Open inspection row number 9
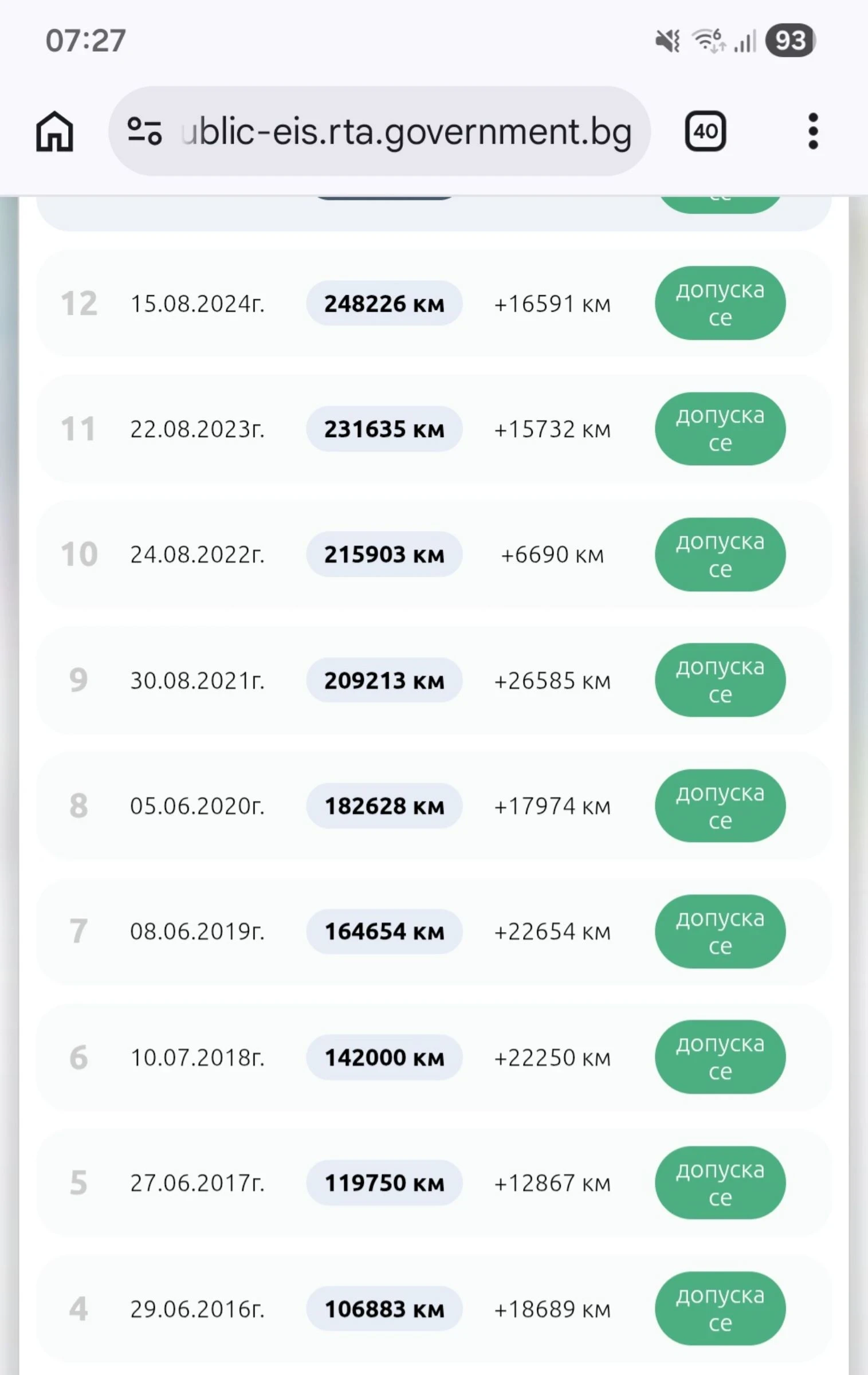Image resolution: width=868 pixels, height=1375 pixels. 434,680
